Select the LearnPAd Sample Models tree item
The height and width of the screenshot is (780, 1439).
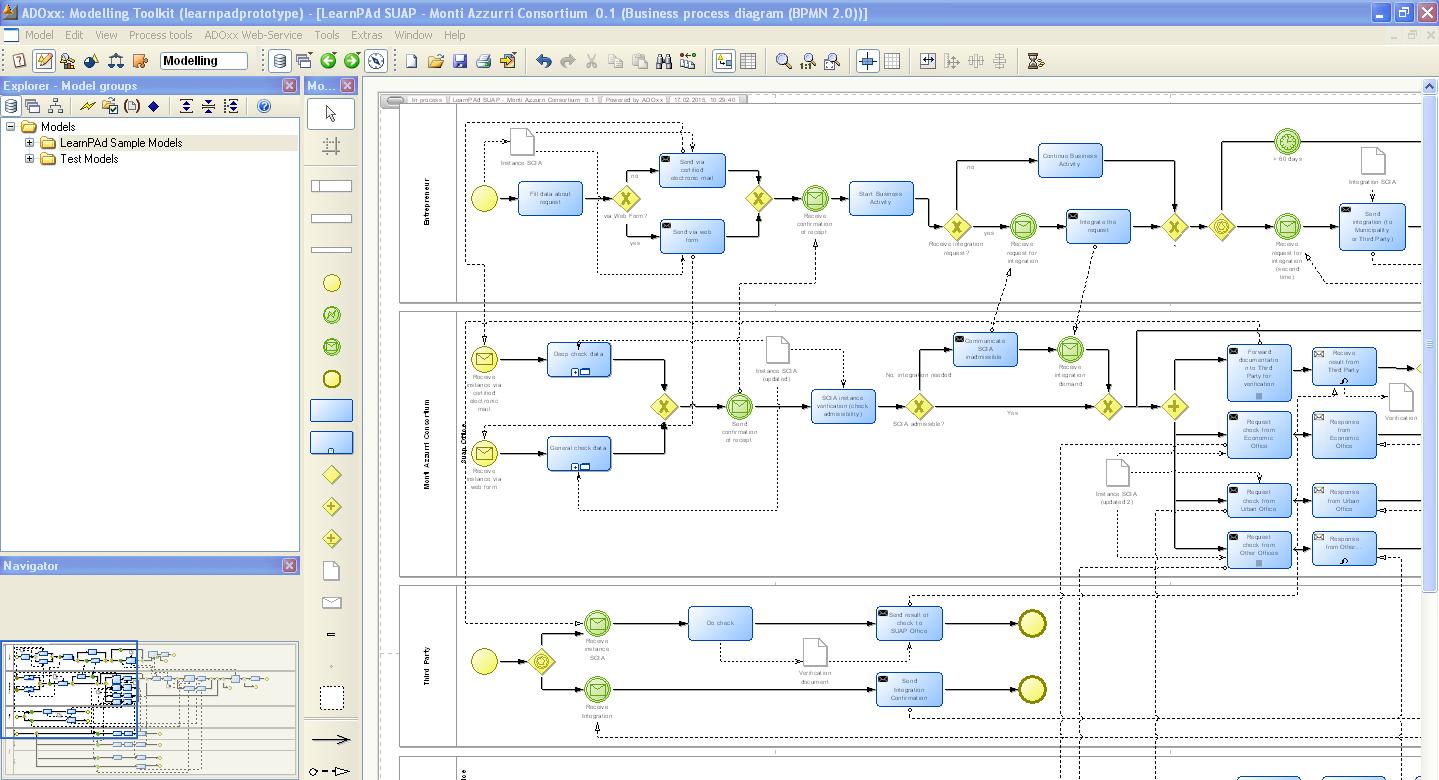121,143
